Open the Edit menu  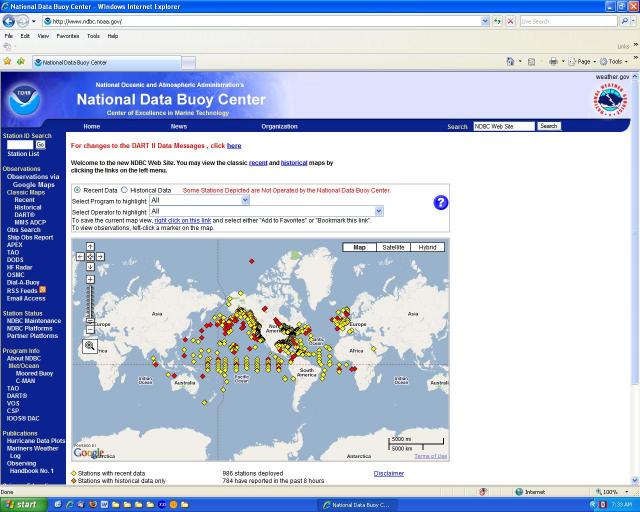25,36
